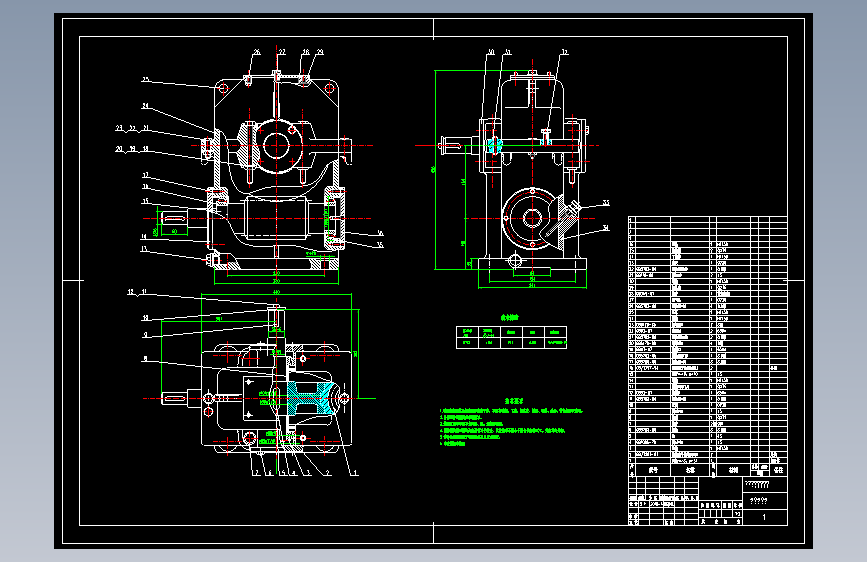This screenshot has height=562, width=867.
Task: Click part balloon number 27
Action: click(282, 52)
